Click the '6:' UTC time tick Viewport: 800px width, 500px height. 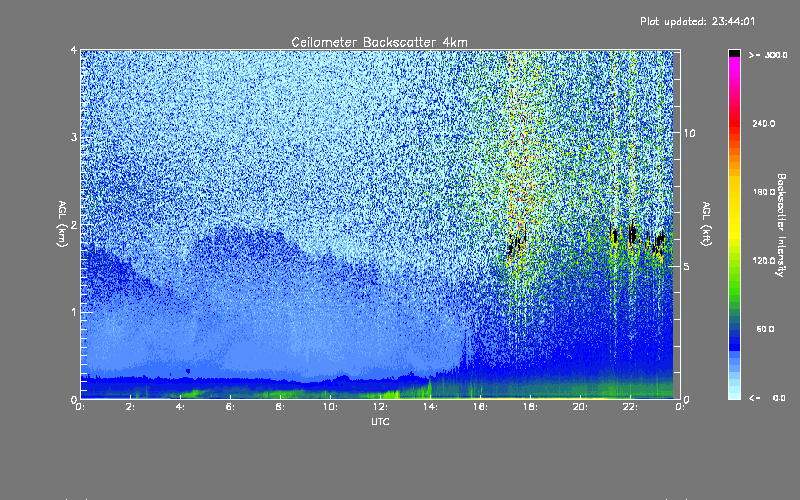click(x=231, y=407)
